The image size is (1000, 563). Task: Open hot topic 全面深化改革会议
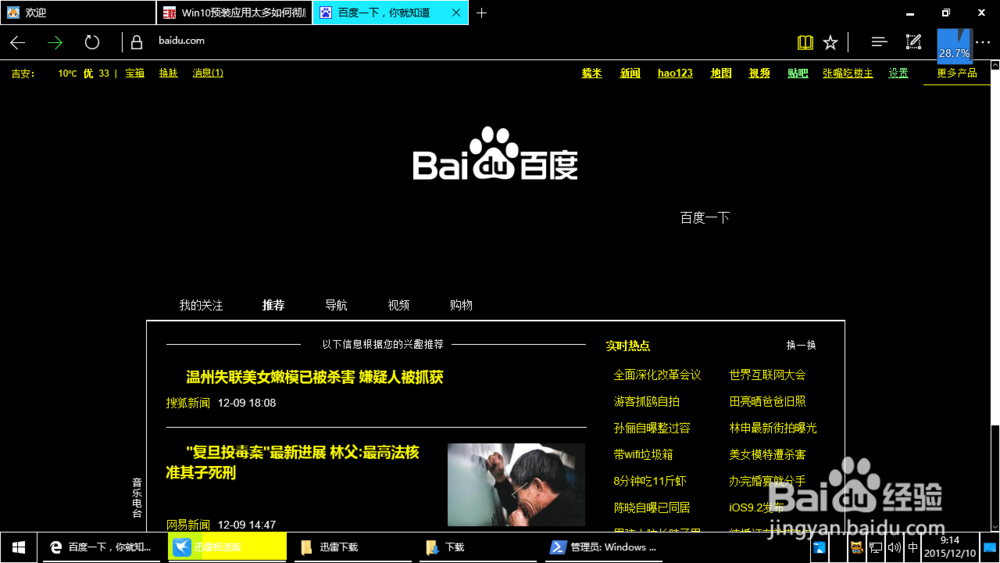(x=657, y=375)
